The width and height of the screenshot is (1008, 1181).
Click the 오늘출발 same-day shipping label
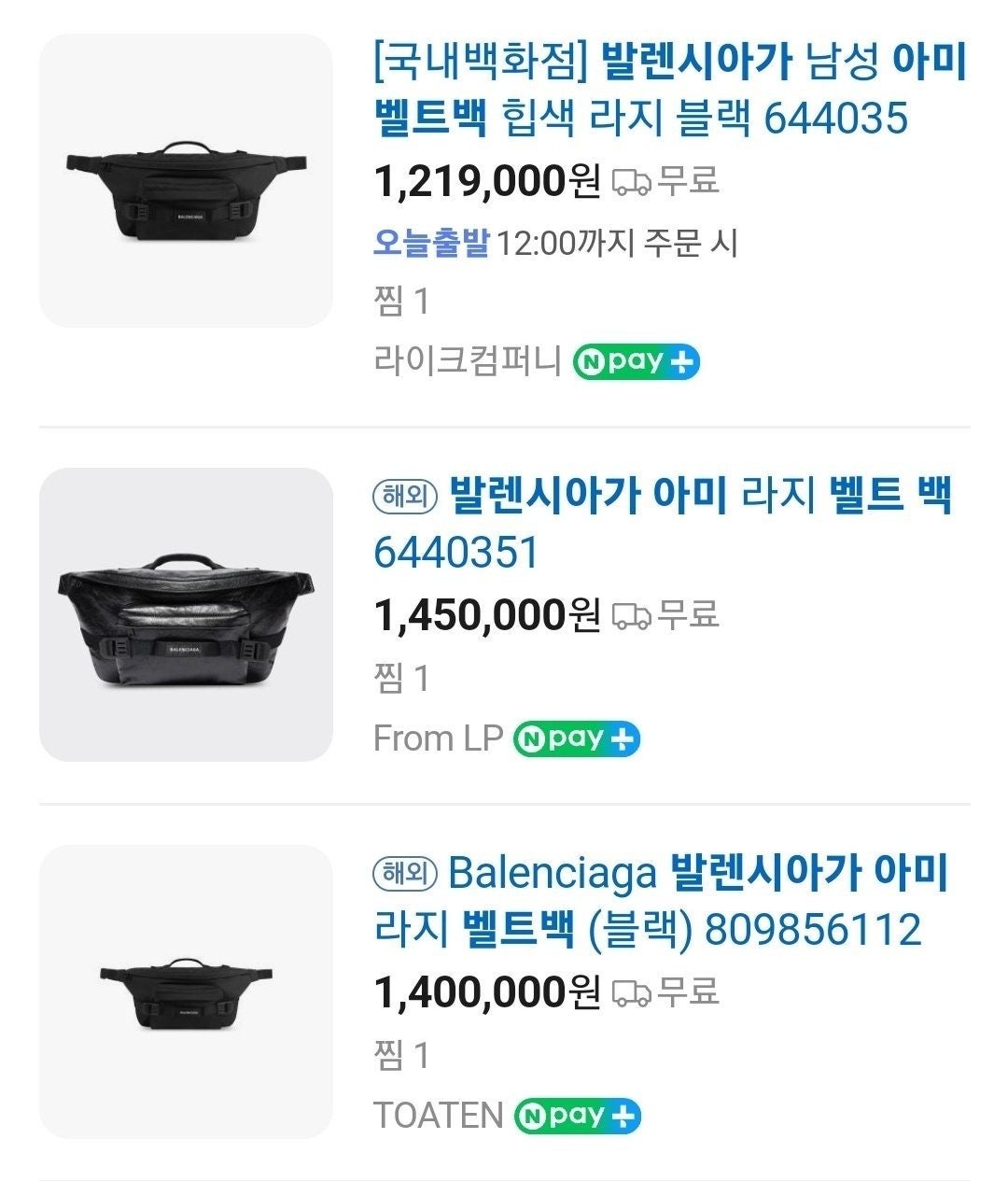click(431, 244)
